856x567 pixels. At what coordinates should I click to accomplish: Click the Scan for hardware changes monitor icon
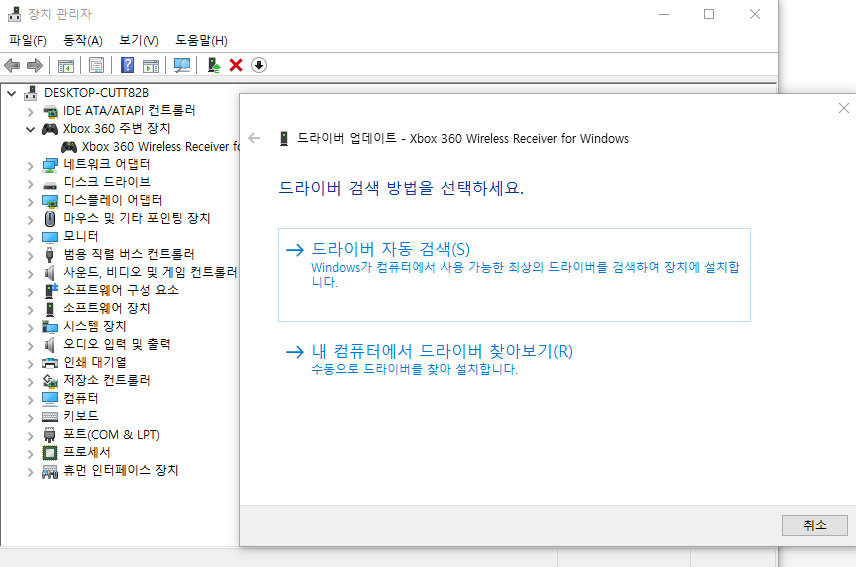tap(182, 65)
